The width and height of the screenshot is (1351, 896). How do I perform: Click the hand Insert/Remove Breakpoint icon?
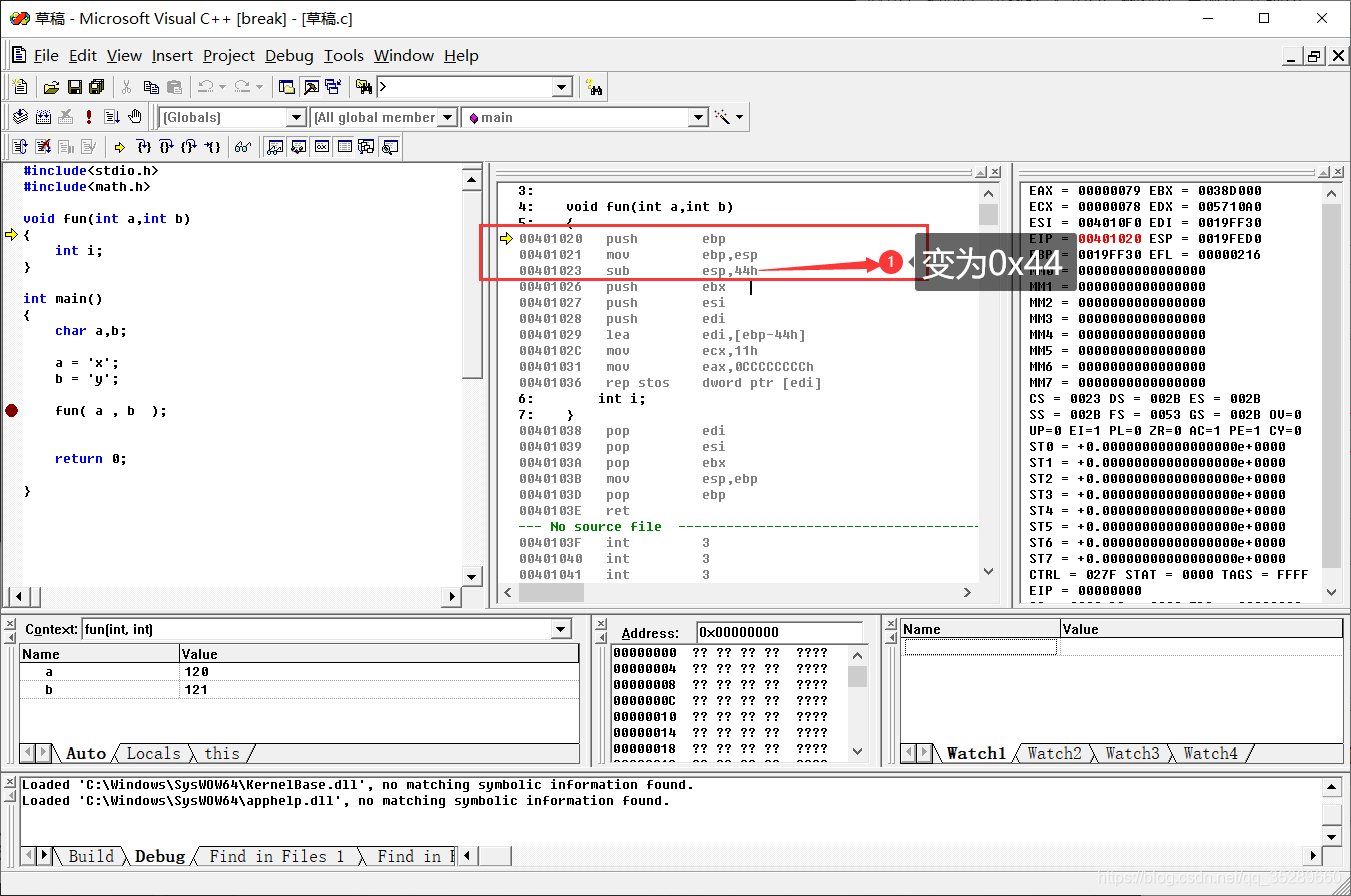point(135,117)
